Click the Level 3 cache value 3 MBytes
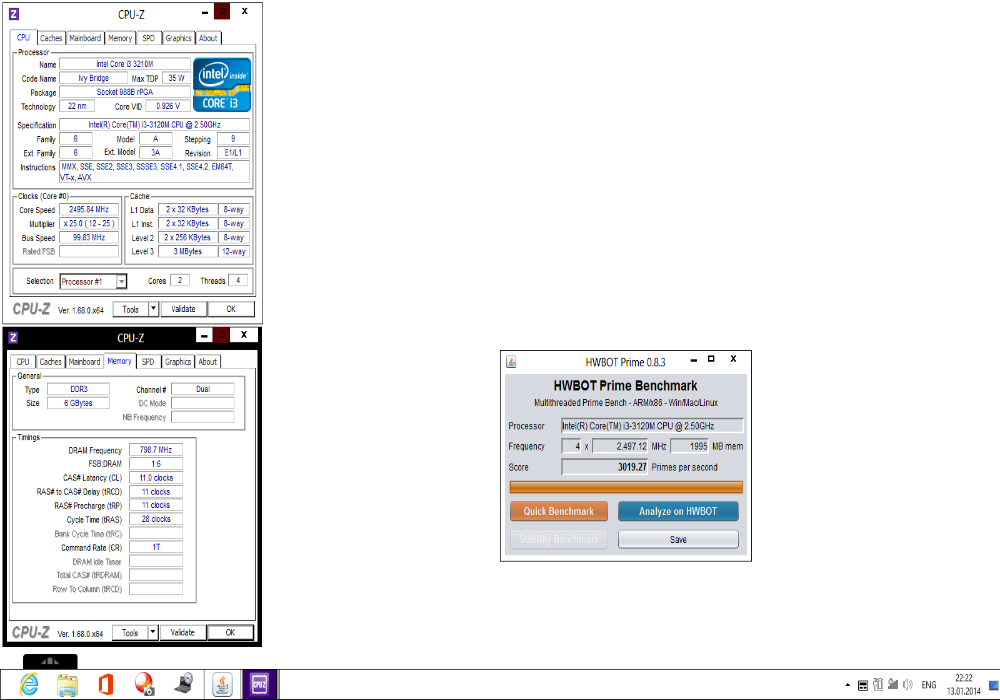1000x700 pixels. coord(188,251)
